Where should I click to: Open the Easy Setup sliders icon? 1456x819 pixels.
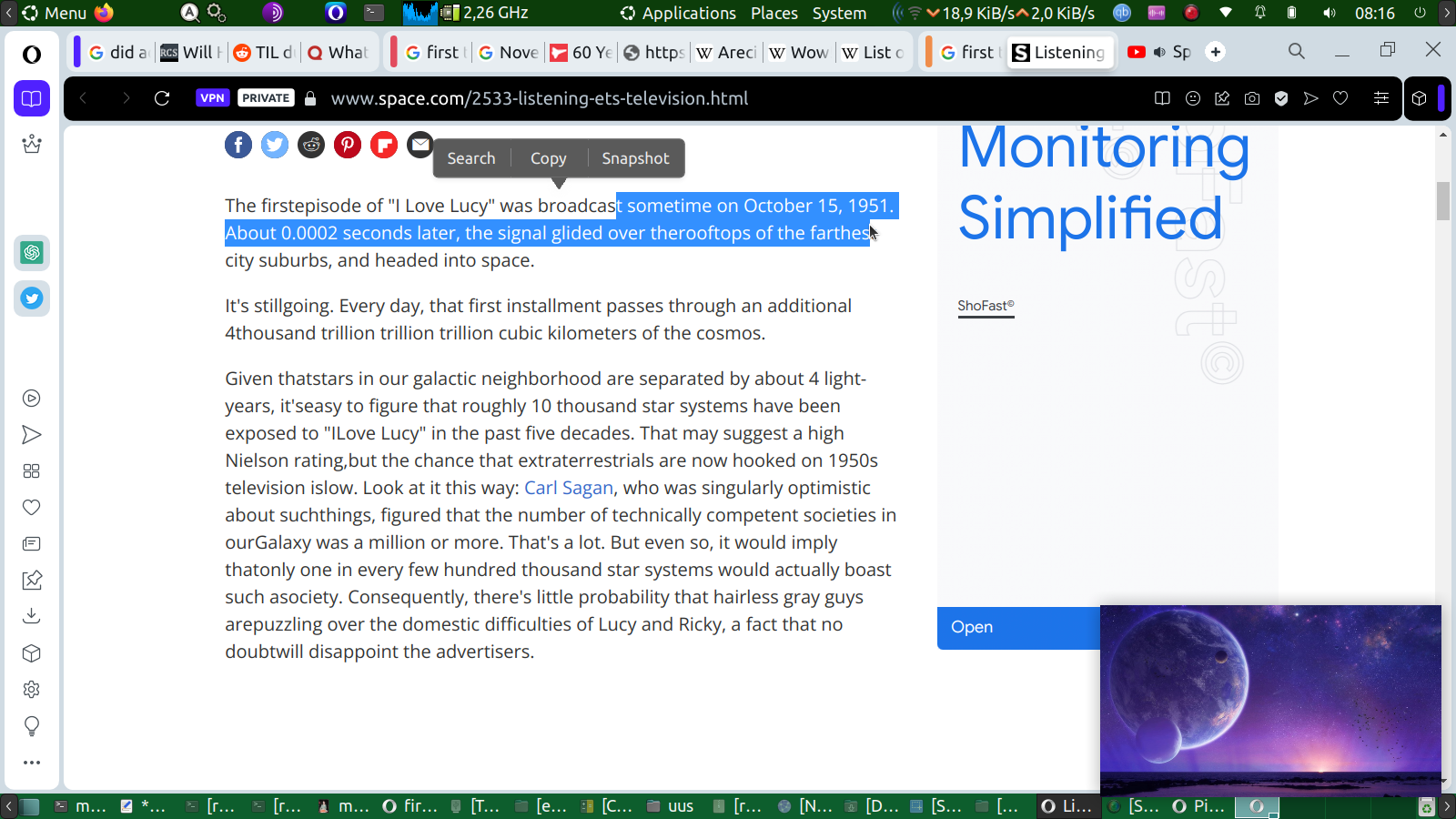[x=1381, y=98]
